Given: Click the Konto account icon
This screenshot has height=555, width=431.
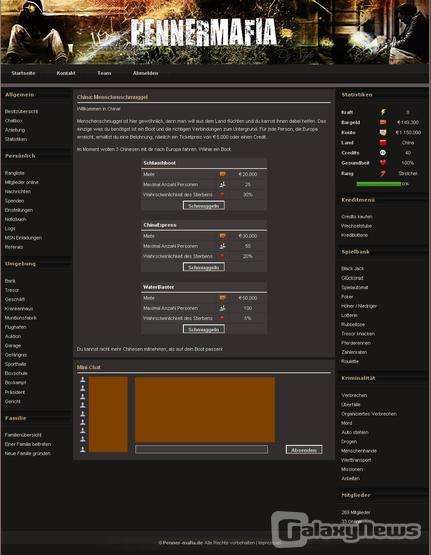Looking at the screenshot, I should tap(383, 132).
